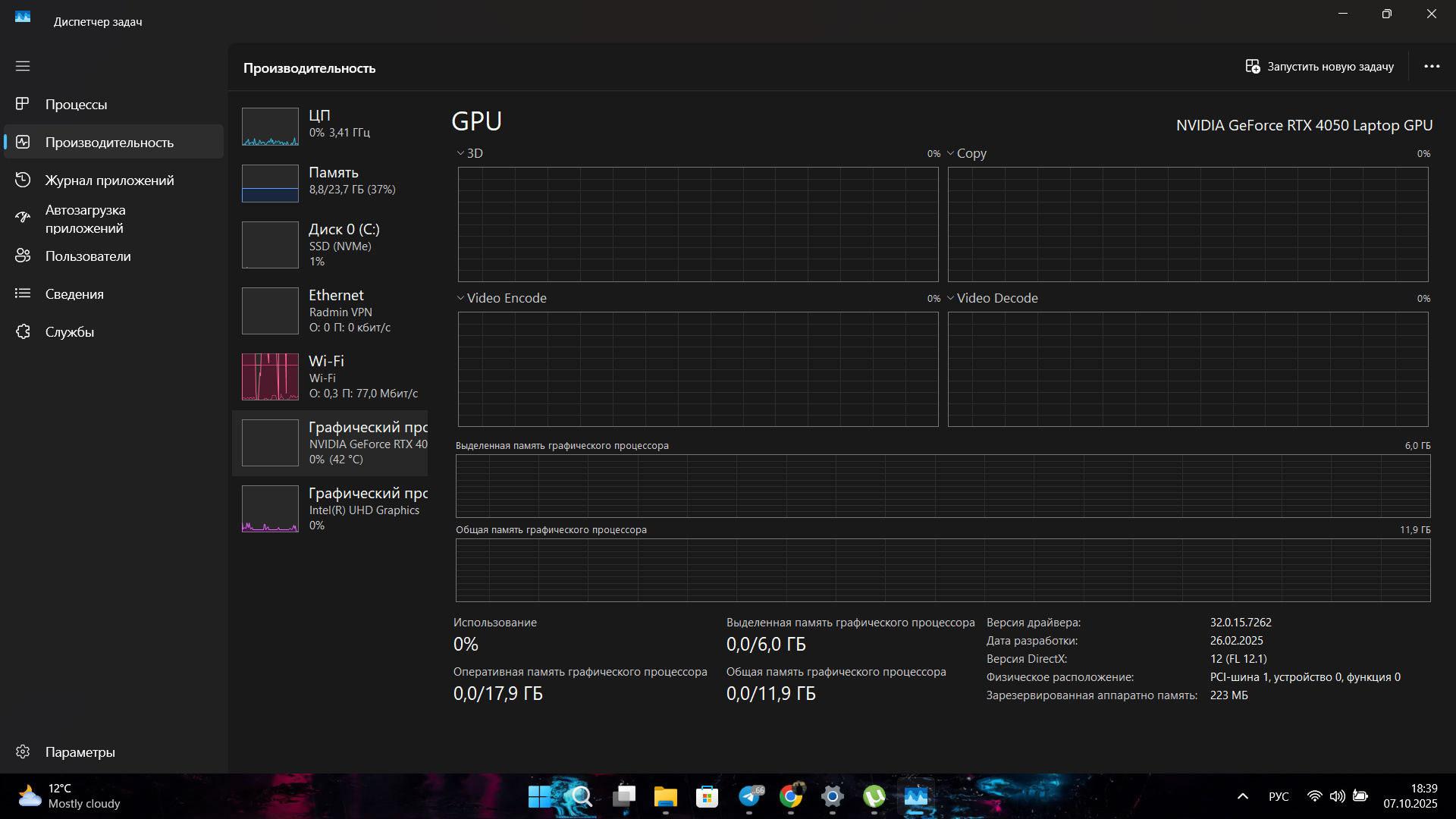Click the three-dots more options button
Screen dimensions: 1456x819
(x=1431, y=67)
